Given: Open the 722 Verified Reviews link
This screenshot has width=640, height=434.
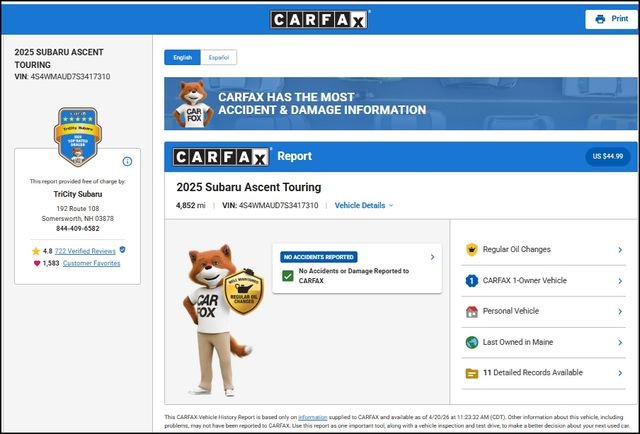Looking at the screenshot, I should (x=85, y=250).
